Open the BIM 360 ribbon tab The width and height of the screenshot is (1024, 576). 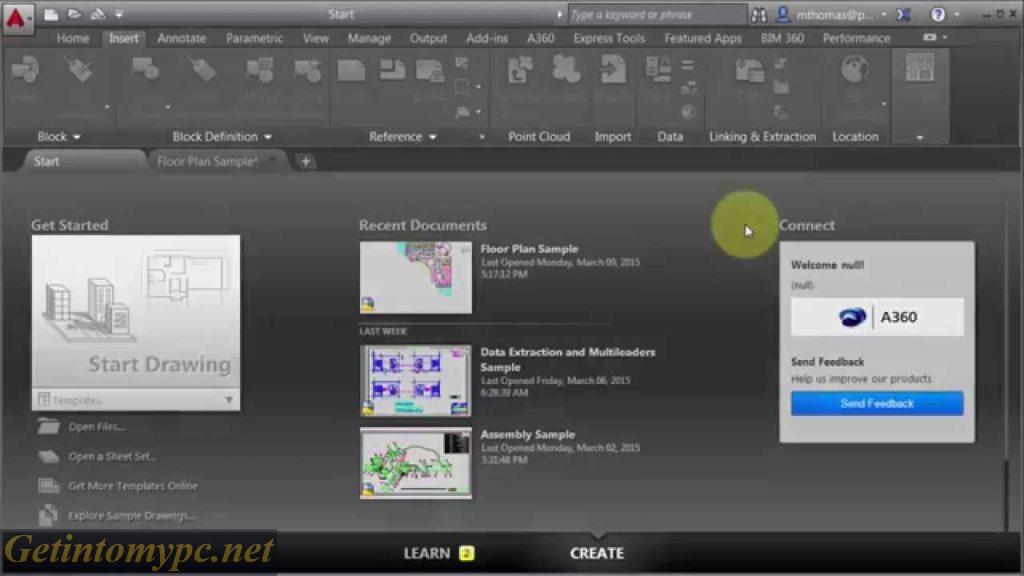(x=782, y=38)
